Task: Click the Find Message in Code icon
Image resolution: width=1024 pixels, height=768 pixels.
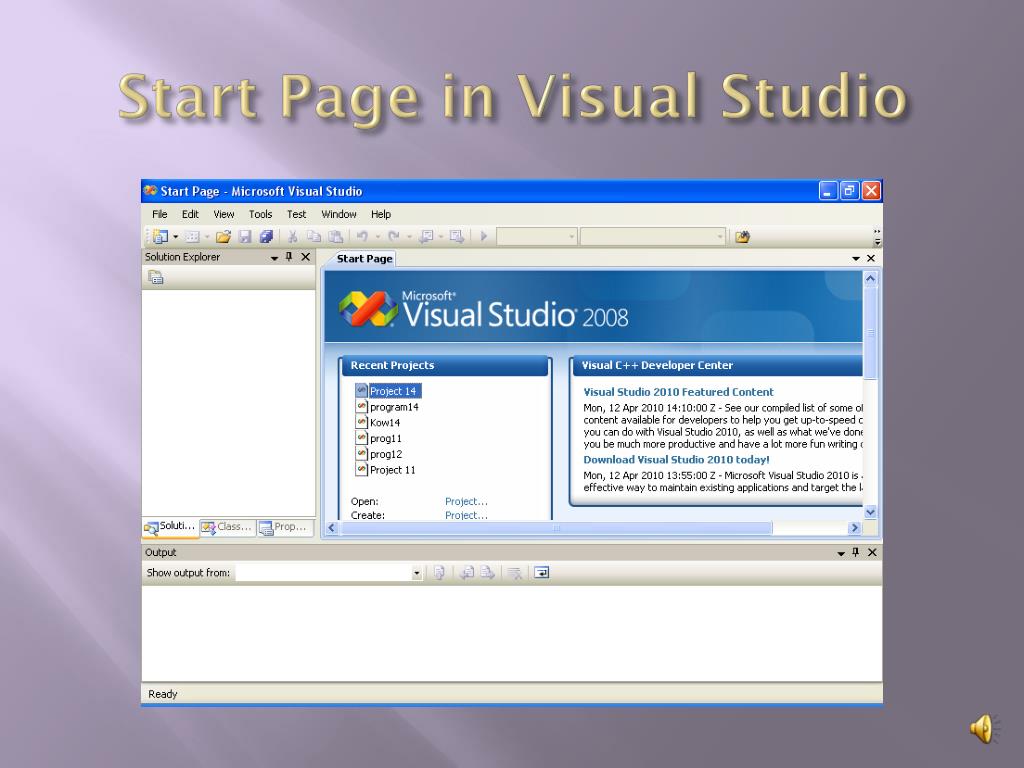Action: (x=440, y=573)
